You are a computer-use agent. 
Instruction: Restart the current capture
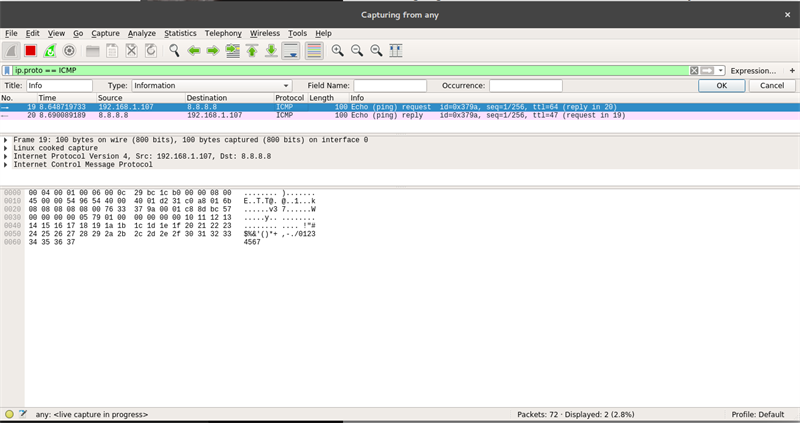[x=49, y=50]
